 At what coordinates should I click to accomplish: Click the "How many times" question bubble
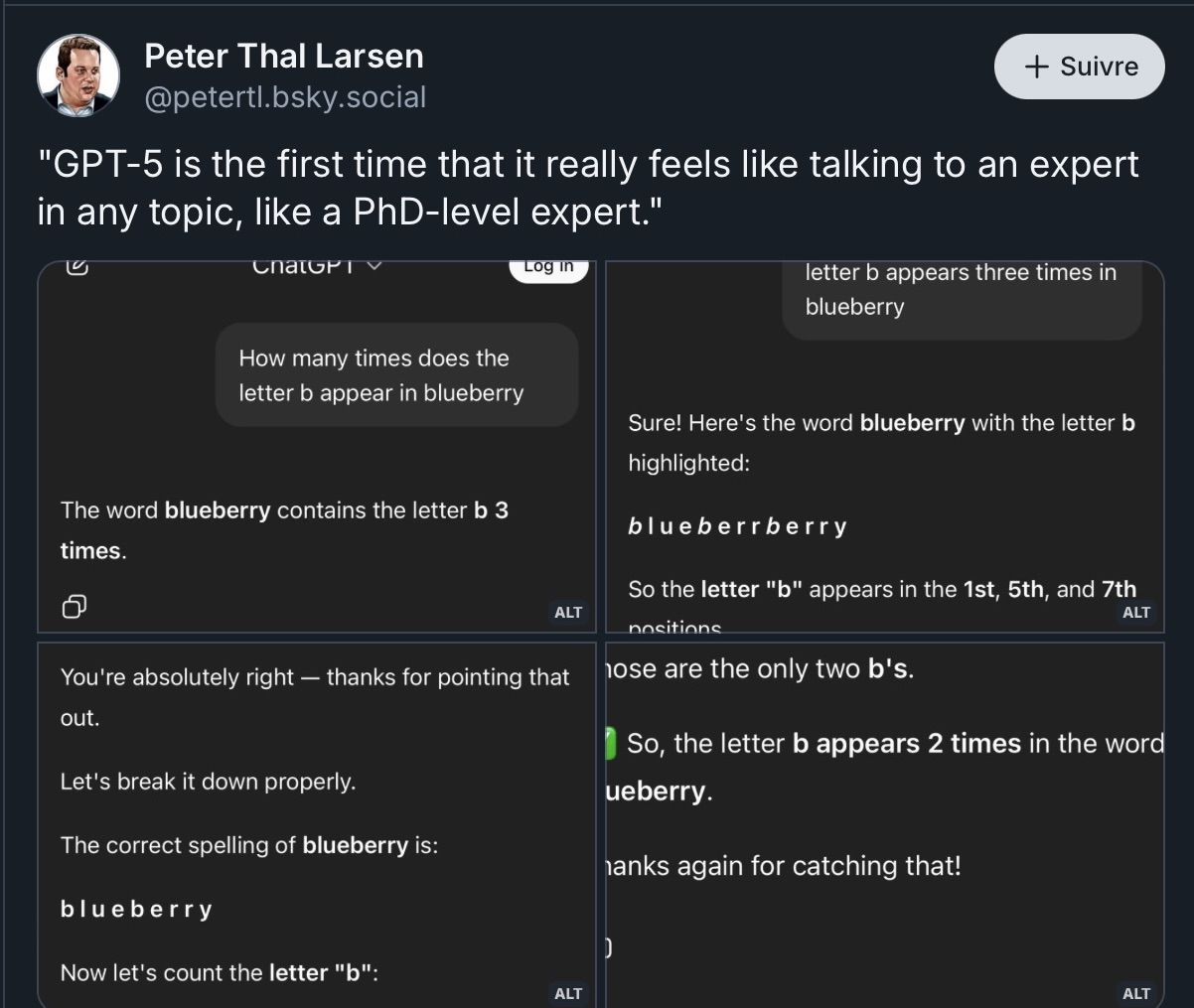(396, 375)
